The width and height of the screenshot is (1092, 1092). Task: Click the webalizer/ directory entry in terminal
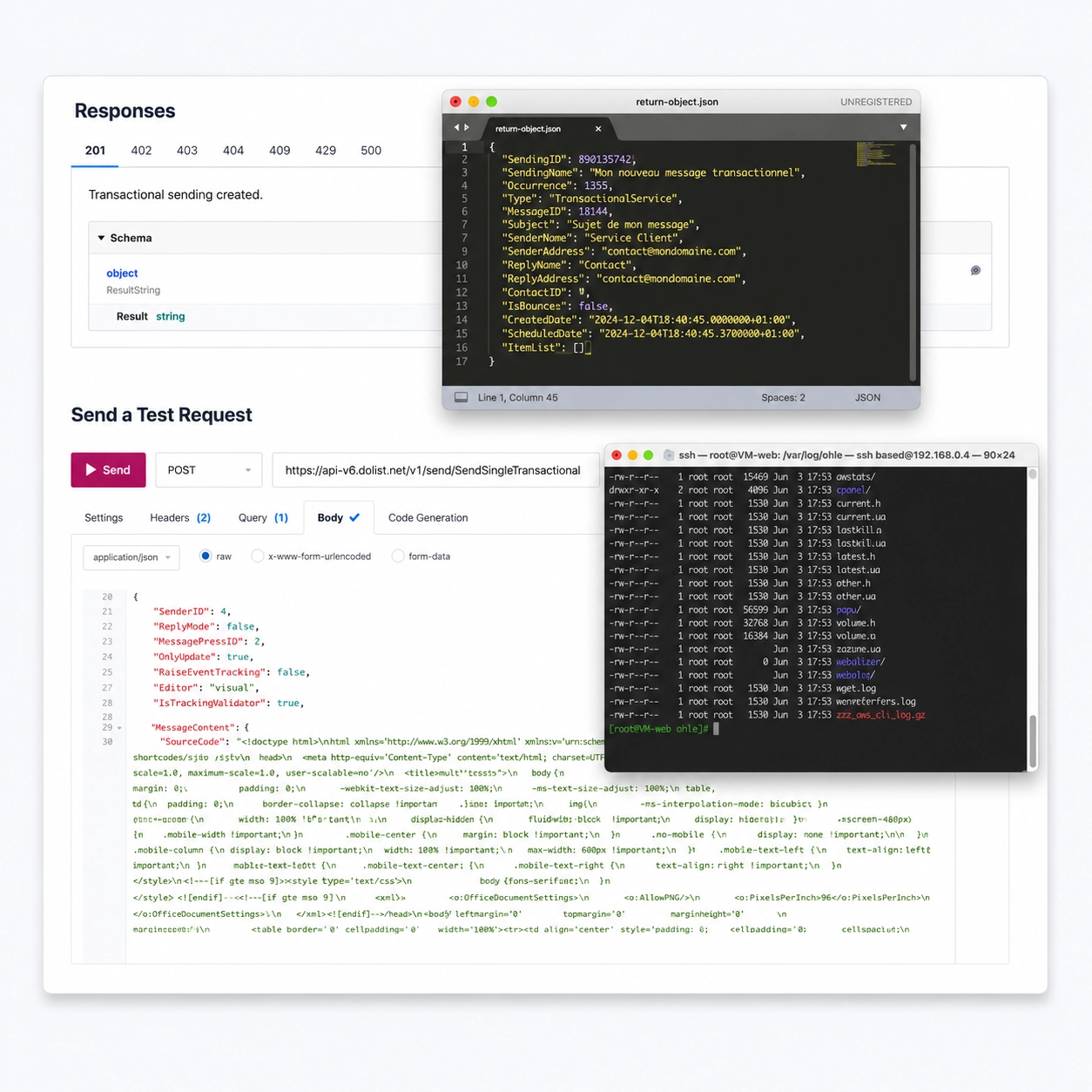click(x=860, y=662)
